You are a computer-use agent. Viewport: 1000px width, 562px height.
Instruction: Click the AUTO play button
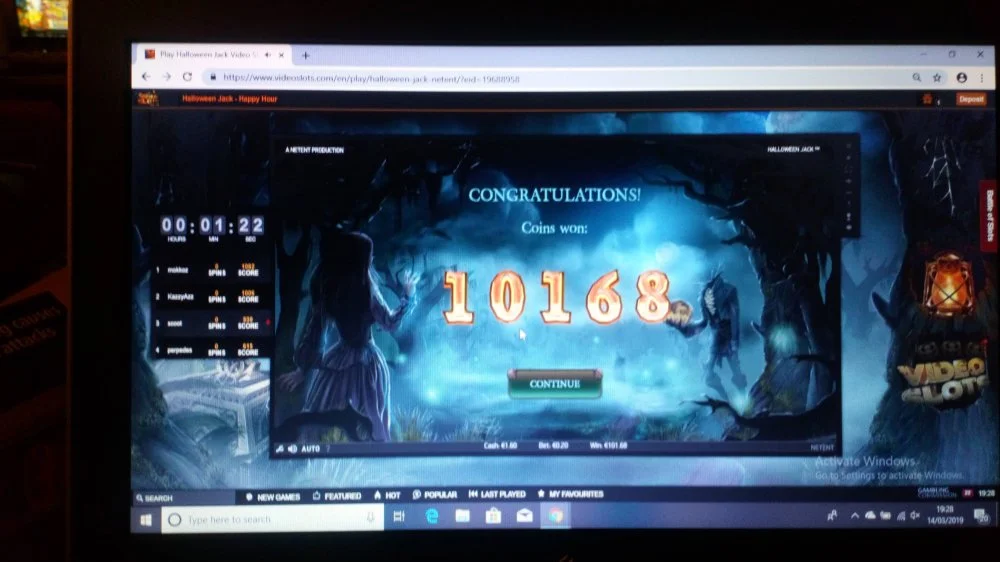(311, 448)
